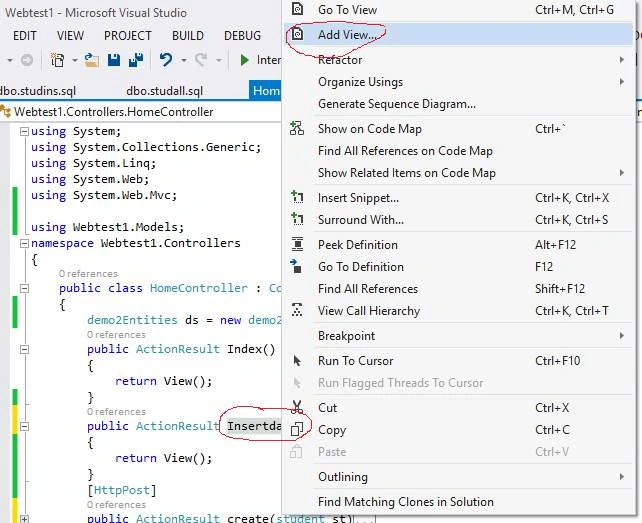
Task: Open the VIEW menu
Action: tap(70, 36)
